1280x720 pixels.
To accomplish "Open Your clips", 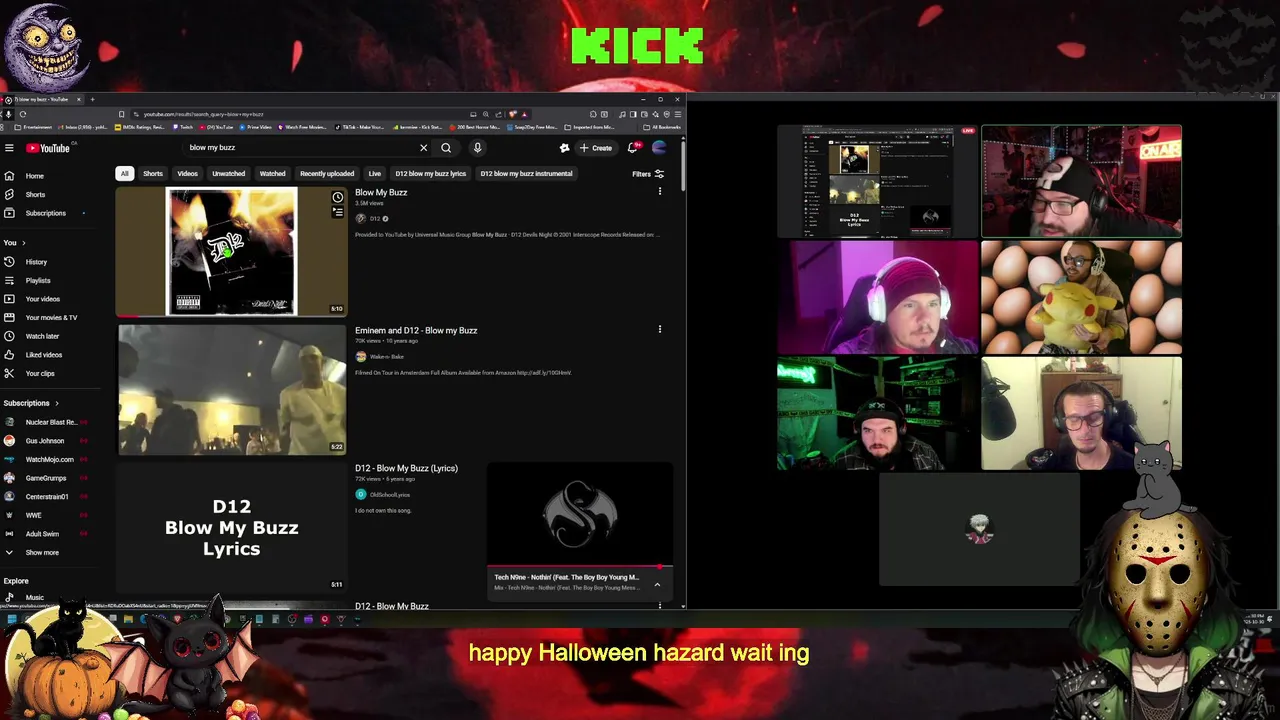I will click(x=40, y=373).
